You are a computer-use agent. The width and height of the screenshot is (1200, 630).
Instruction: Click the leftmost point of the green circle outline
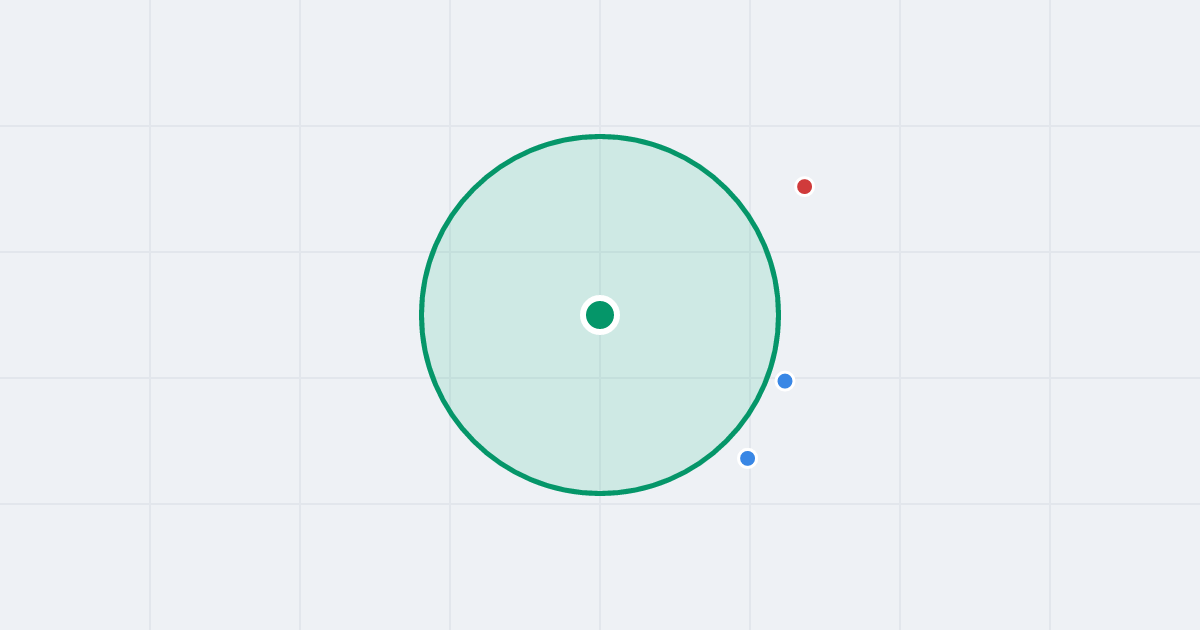[x=422, y=315]
